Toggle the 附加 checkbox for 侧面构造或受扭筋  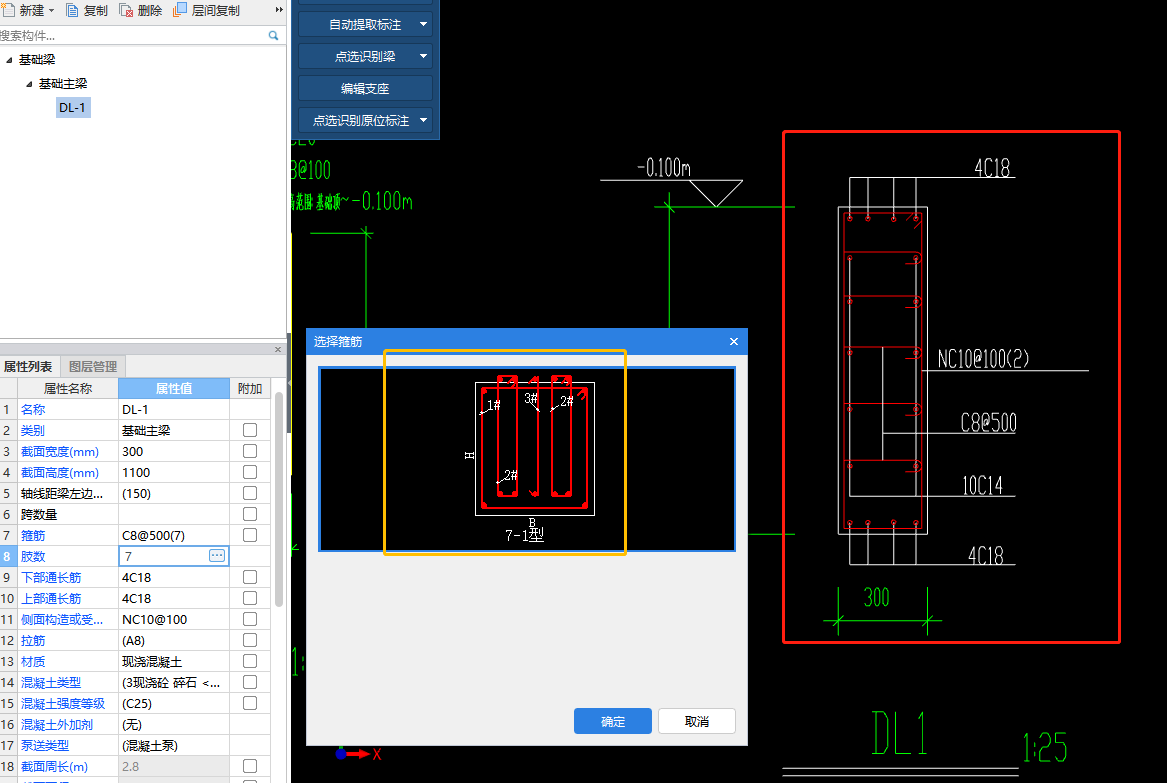(x=250, y=619)
